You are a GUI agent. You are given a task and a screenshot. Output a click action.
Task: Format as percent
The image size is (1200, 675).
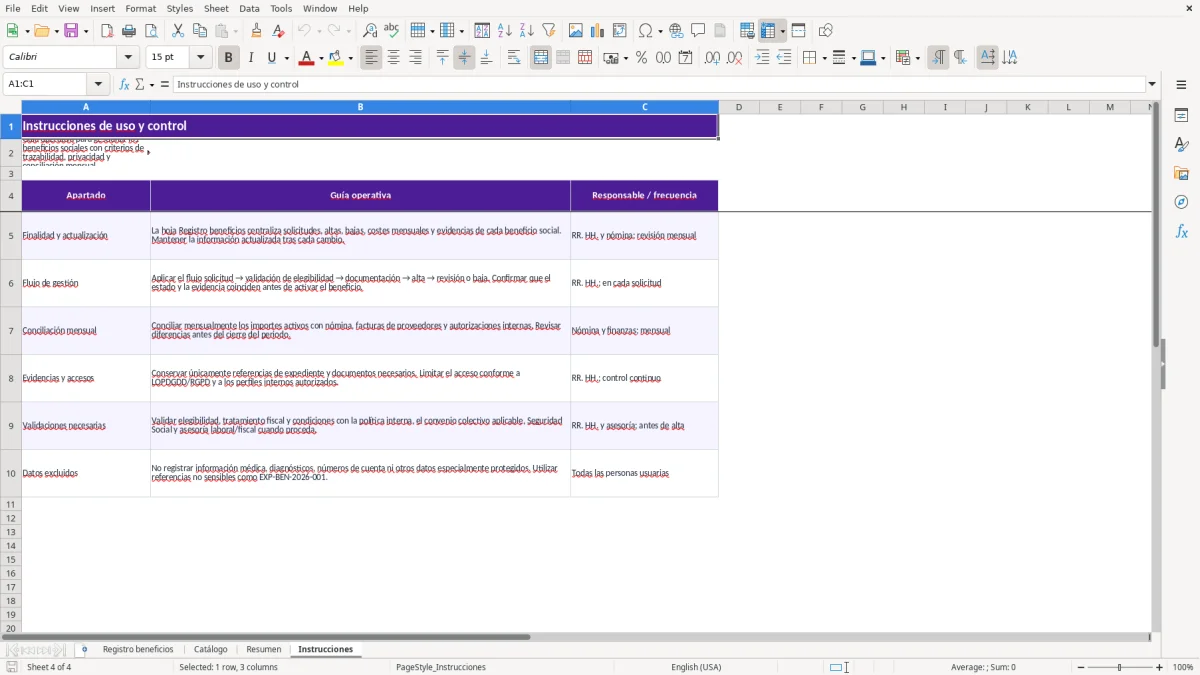641,58
